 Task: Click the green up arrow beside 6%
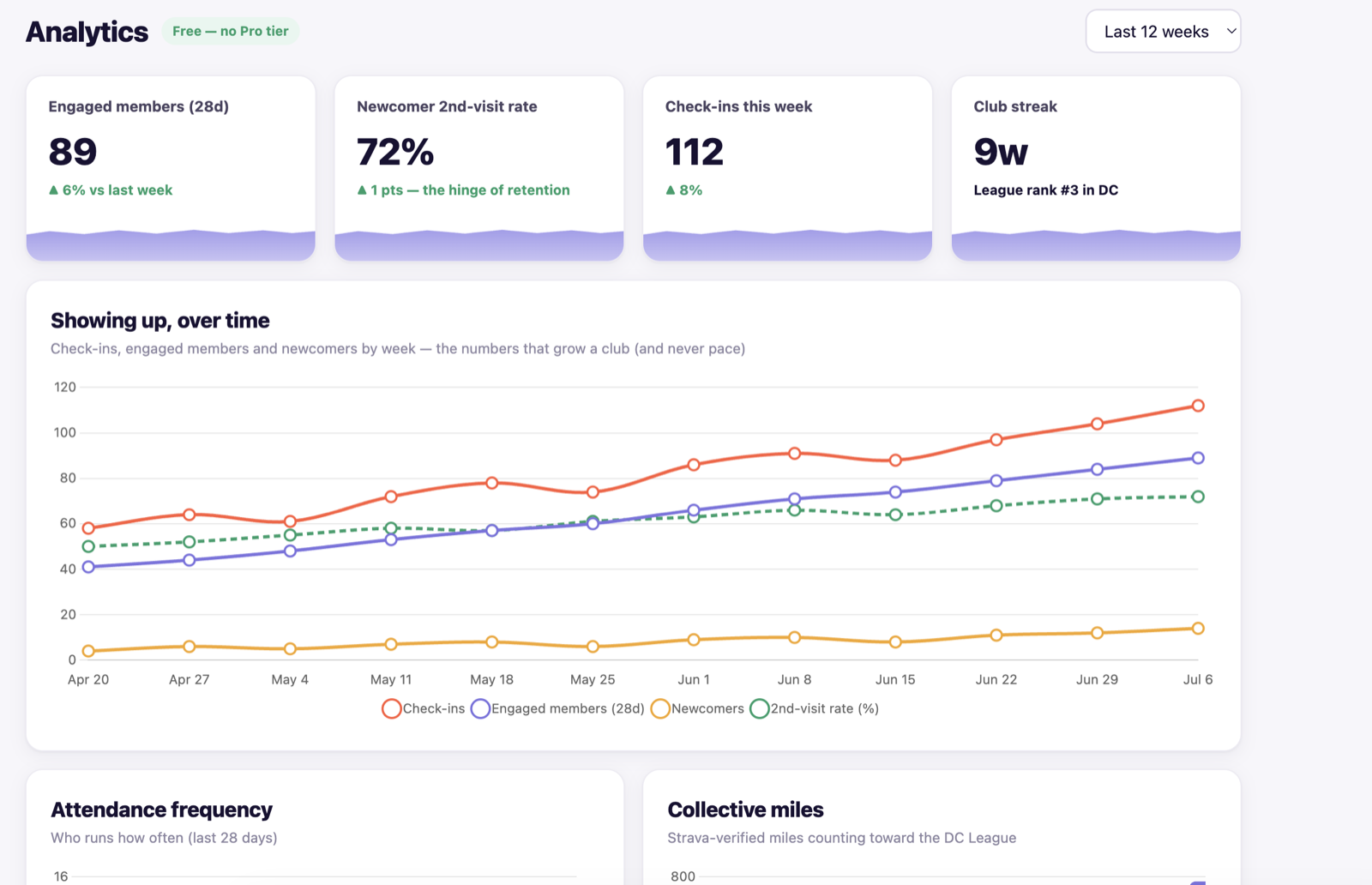click(54, 190)
